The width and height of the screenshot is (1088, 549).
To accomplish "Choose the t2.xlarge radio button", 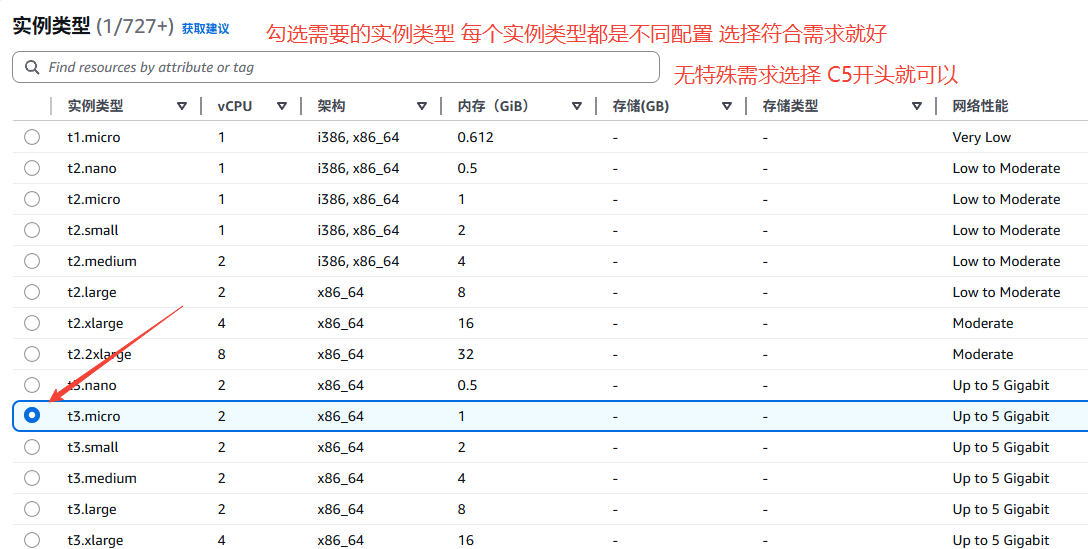I will pyautogui.click(x=32, y=323).
